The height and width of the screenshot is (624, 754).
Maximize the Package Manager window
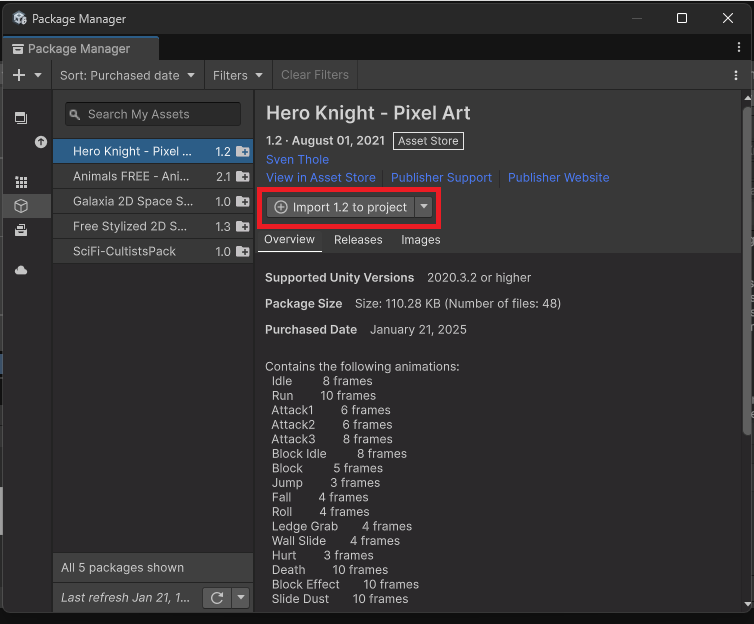[681, 18]
